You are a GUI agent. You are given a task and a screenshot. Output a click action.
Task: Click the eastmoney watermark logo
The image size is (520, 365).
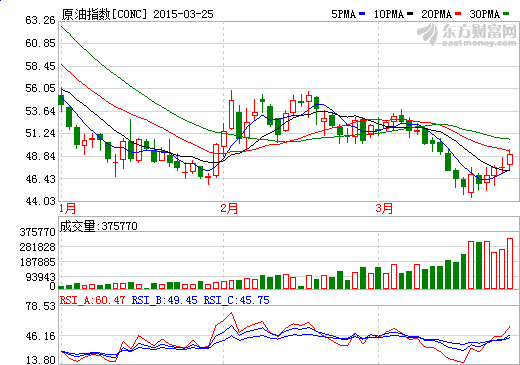467,35
